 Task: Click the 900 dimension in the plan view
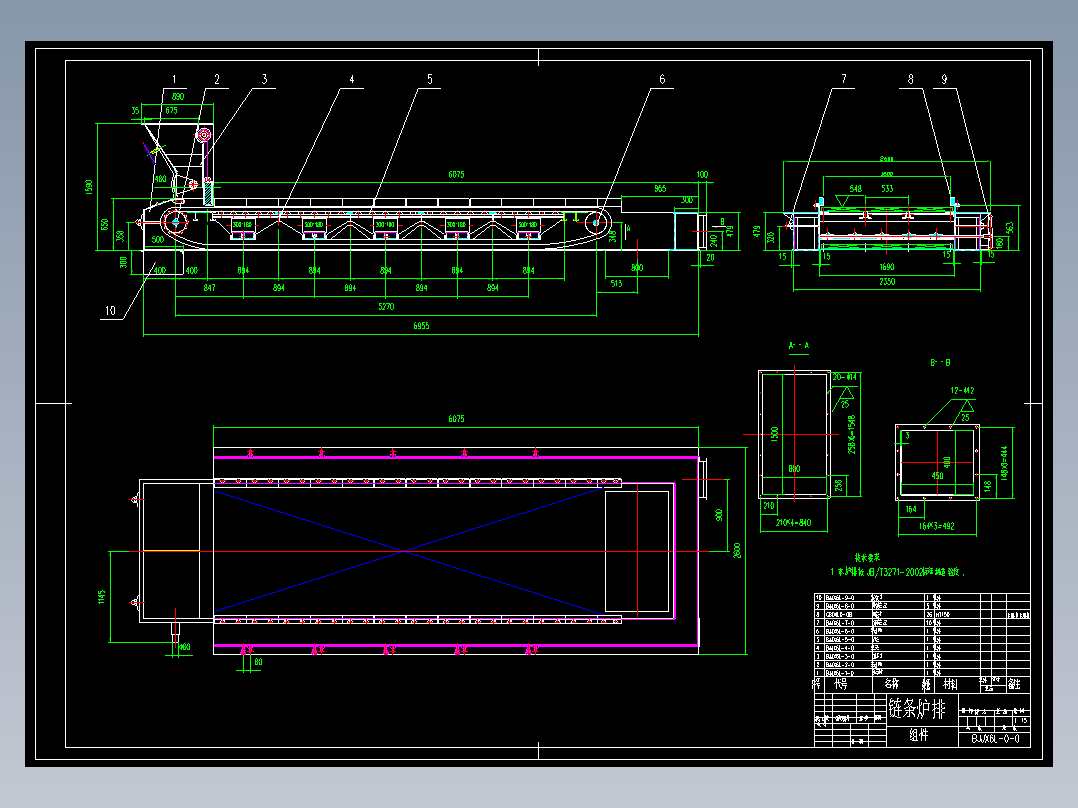tap(719, 515)
